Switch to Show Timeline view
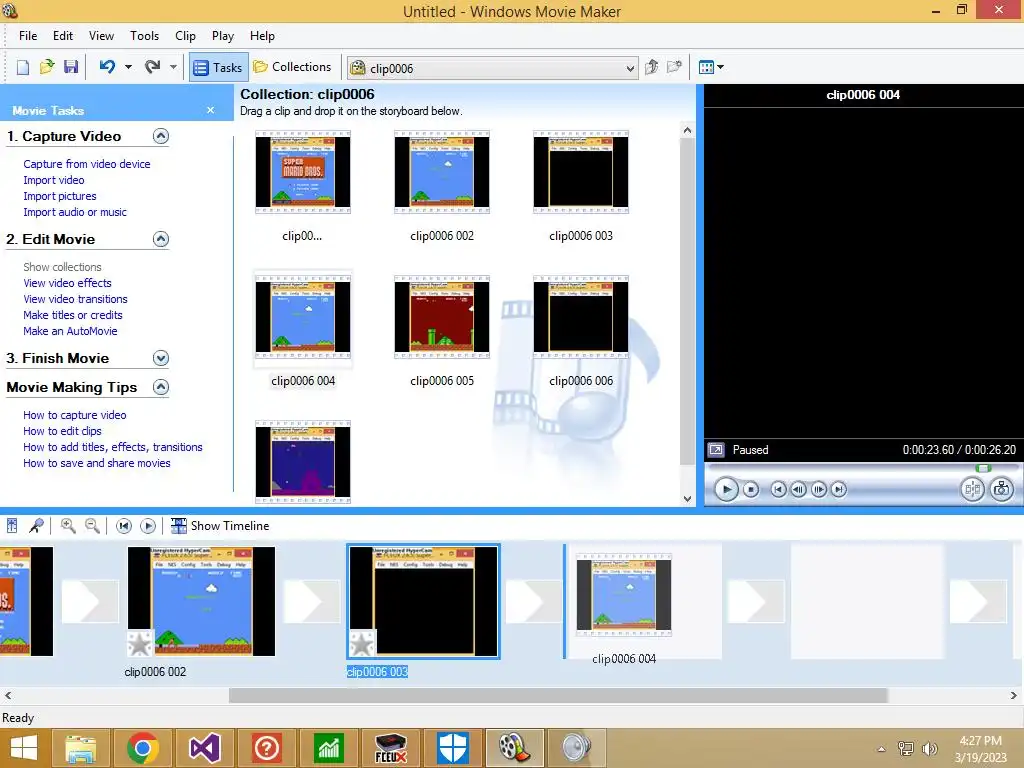The height and width of the screenshot is (768, 1024). pos(220,526)
